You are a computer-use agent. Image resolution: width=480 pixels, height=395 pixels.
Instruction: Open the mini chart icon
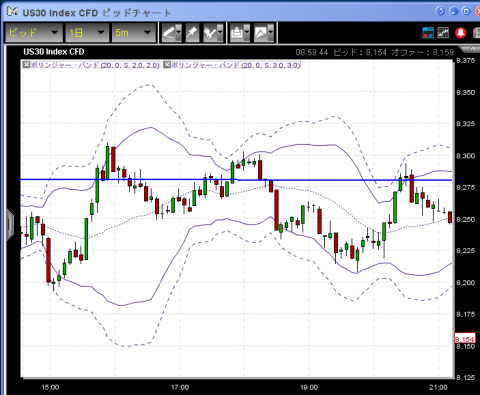pyautogui.click(x=443, y=33)
